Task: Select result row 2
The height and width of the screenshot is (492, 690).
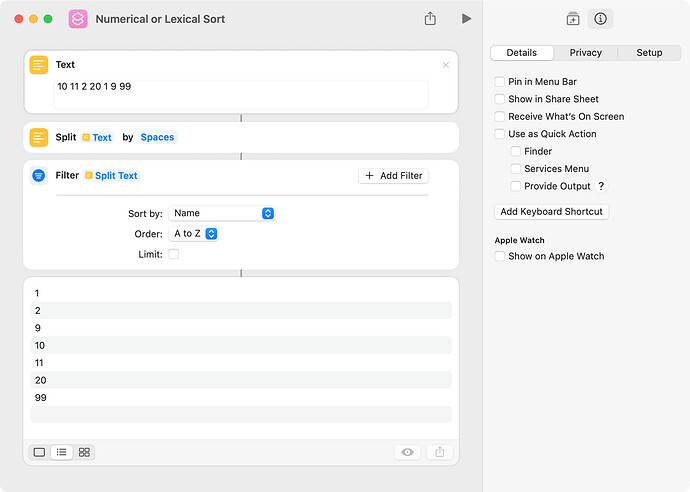Action: (241, 310)
